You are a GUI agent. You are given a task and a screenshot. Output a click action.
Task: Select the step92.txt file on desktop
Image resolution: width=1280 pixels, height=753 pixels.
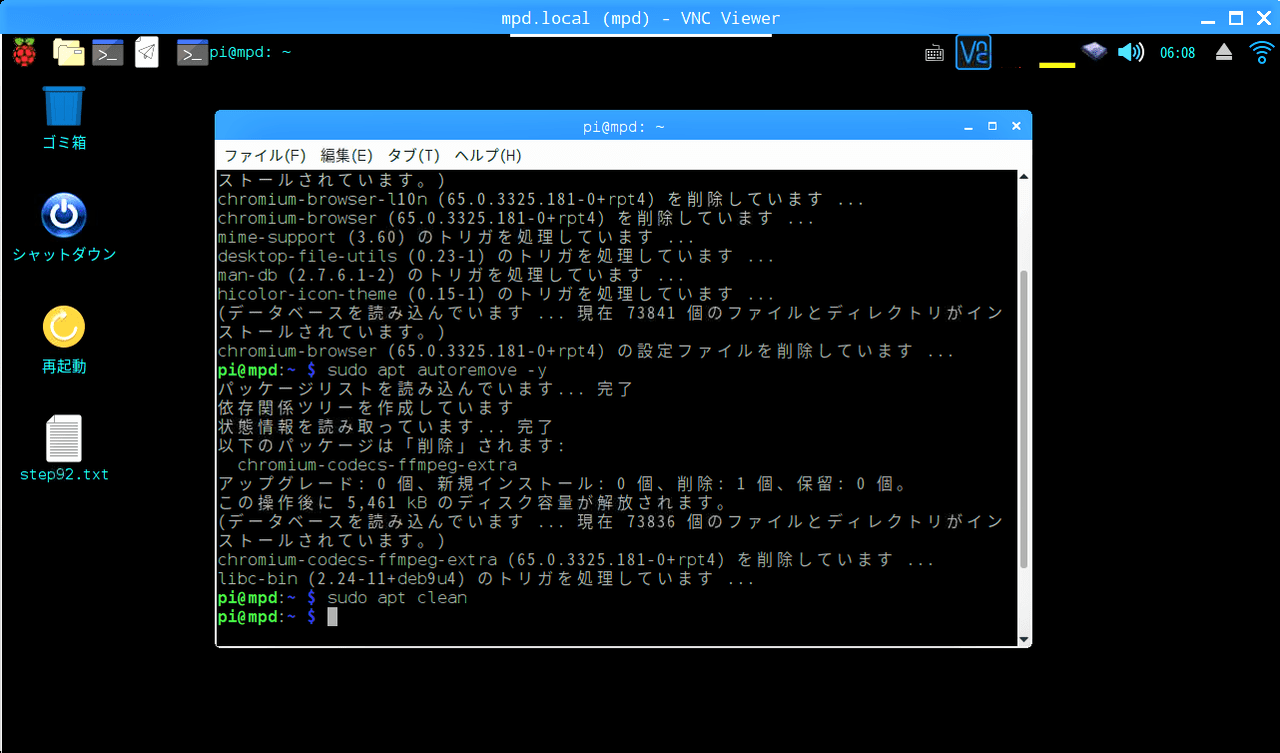pos(64,439)
